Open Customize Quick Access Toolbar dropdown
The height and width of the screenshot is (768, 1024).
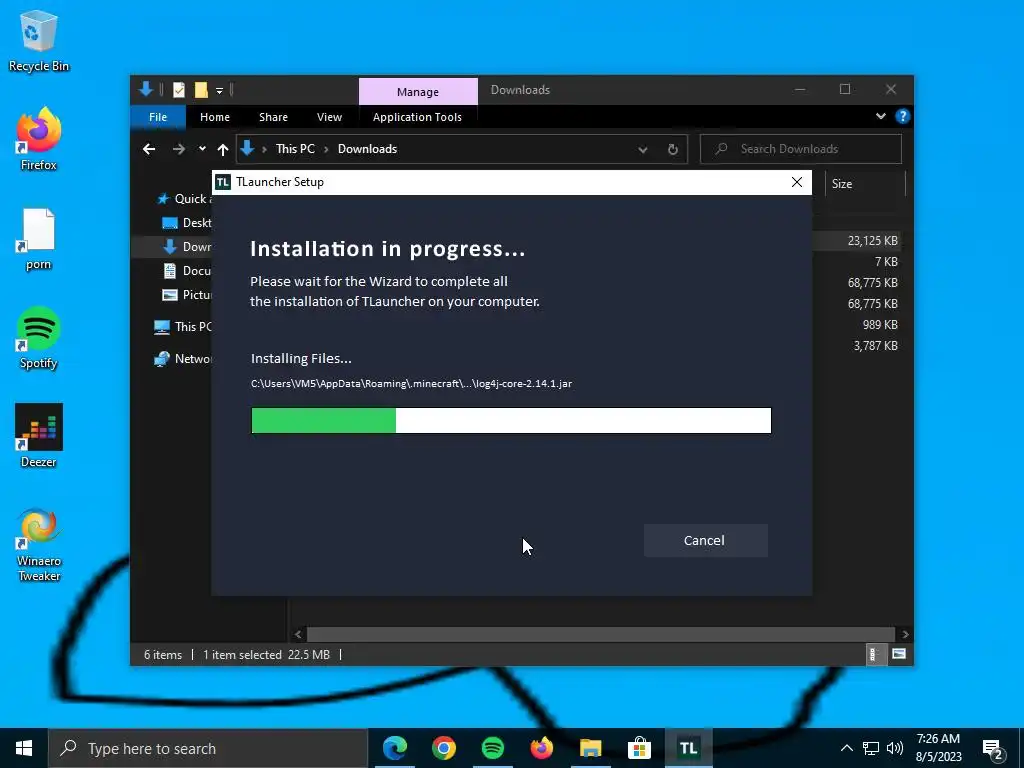(219, 90)
